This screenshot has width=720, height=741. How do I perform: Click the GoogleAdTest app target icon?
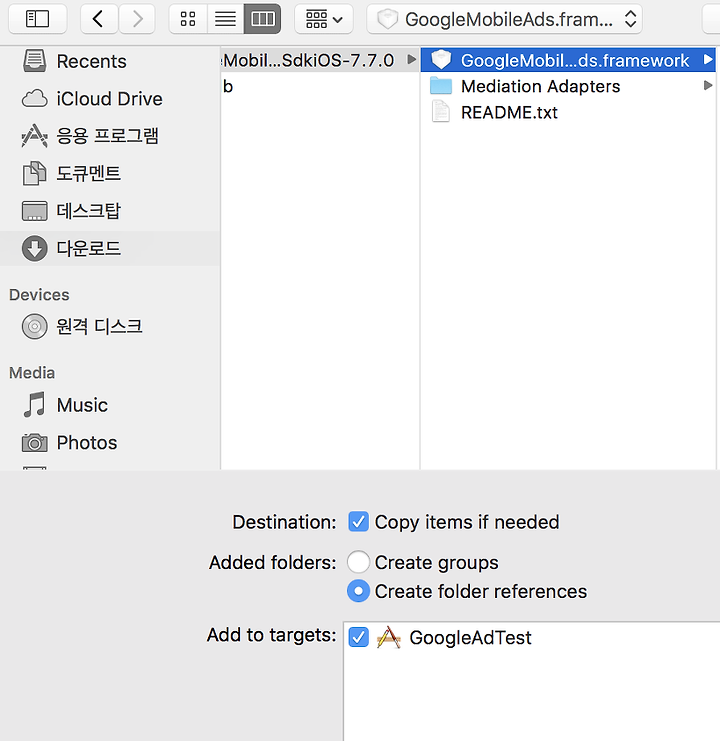(389, 637)
